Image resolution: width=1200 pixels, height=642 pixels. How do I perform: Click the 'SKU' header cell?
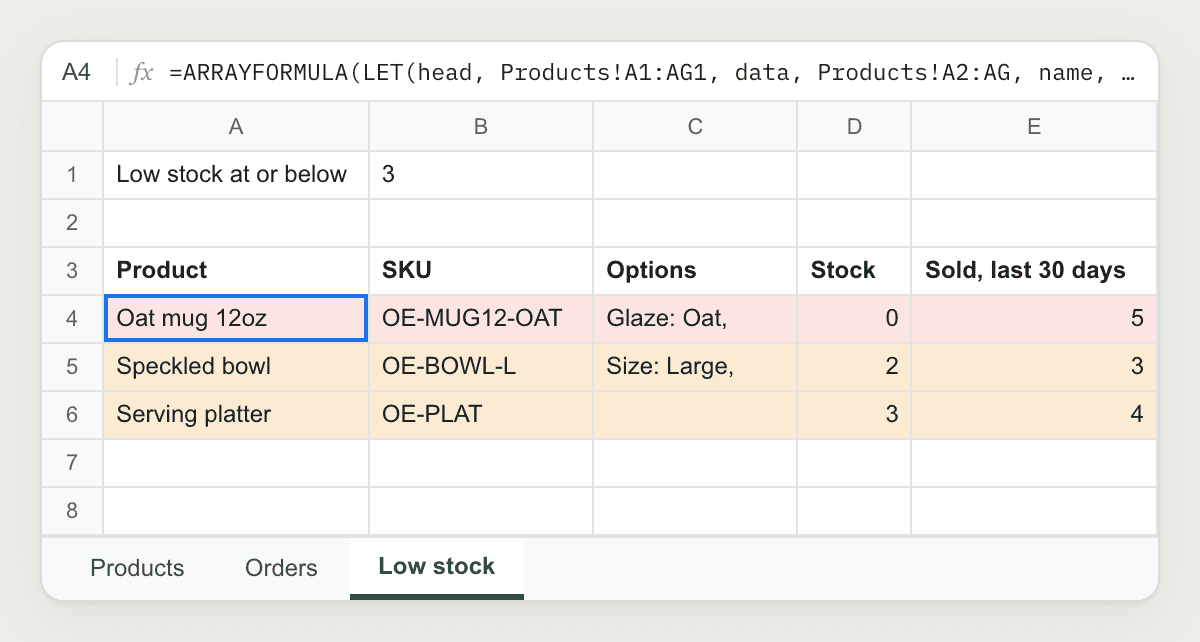(481, 271)
